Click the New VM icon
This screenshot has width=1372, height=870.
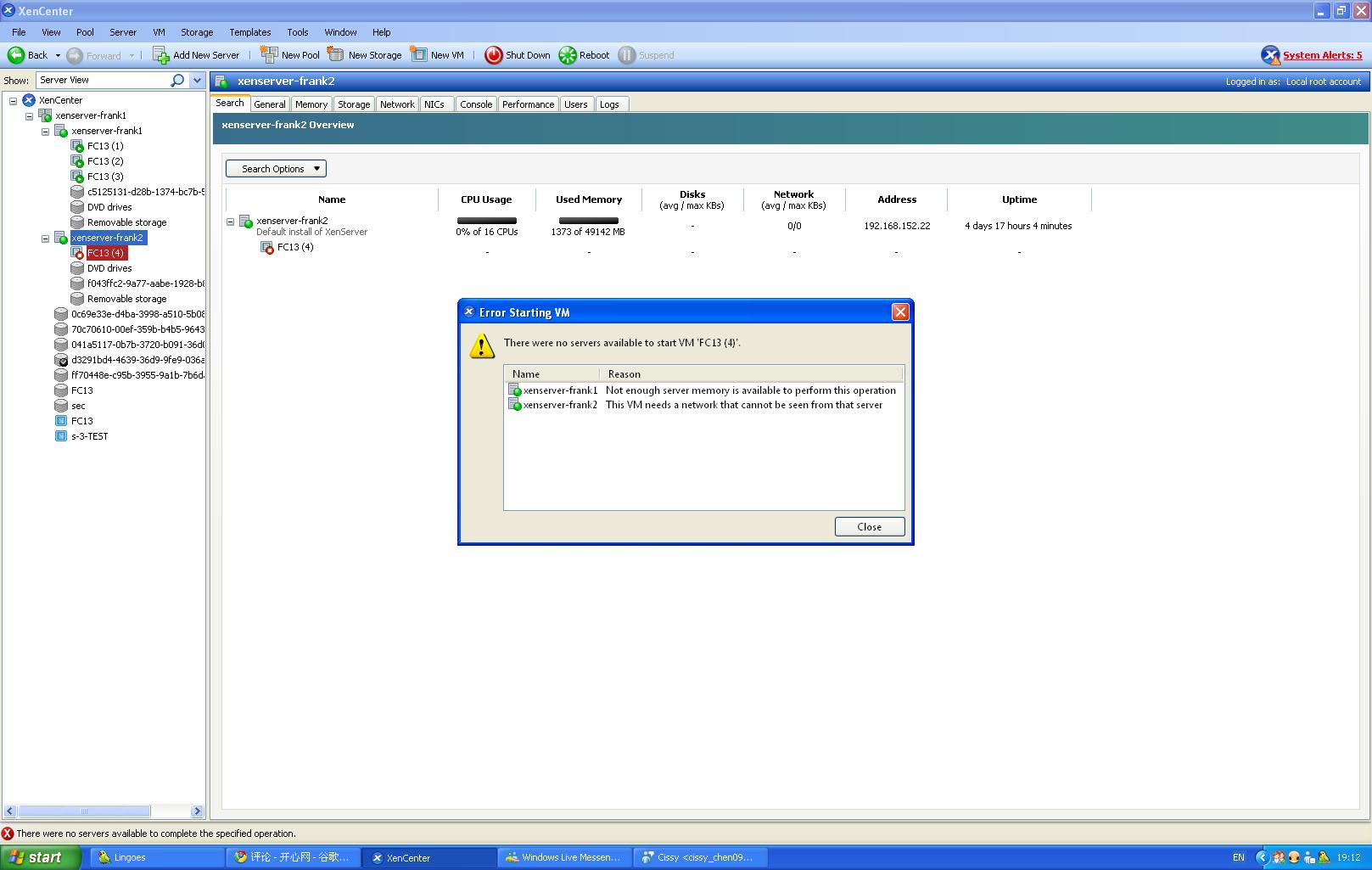[x=418, y=55]
